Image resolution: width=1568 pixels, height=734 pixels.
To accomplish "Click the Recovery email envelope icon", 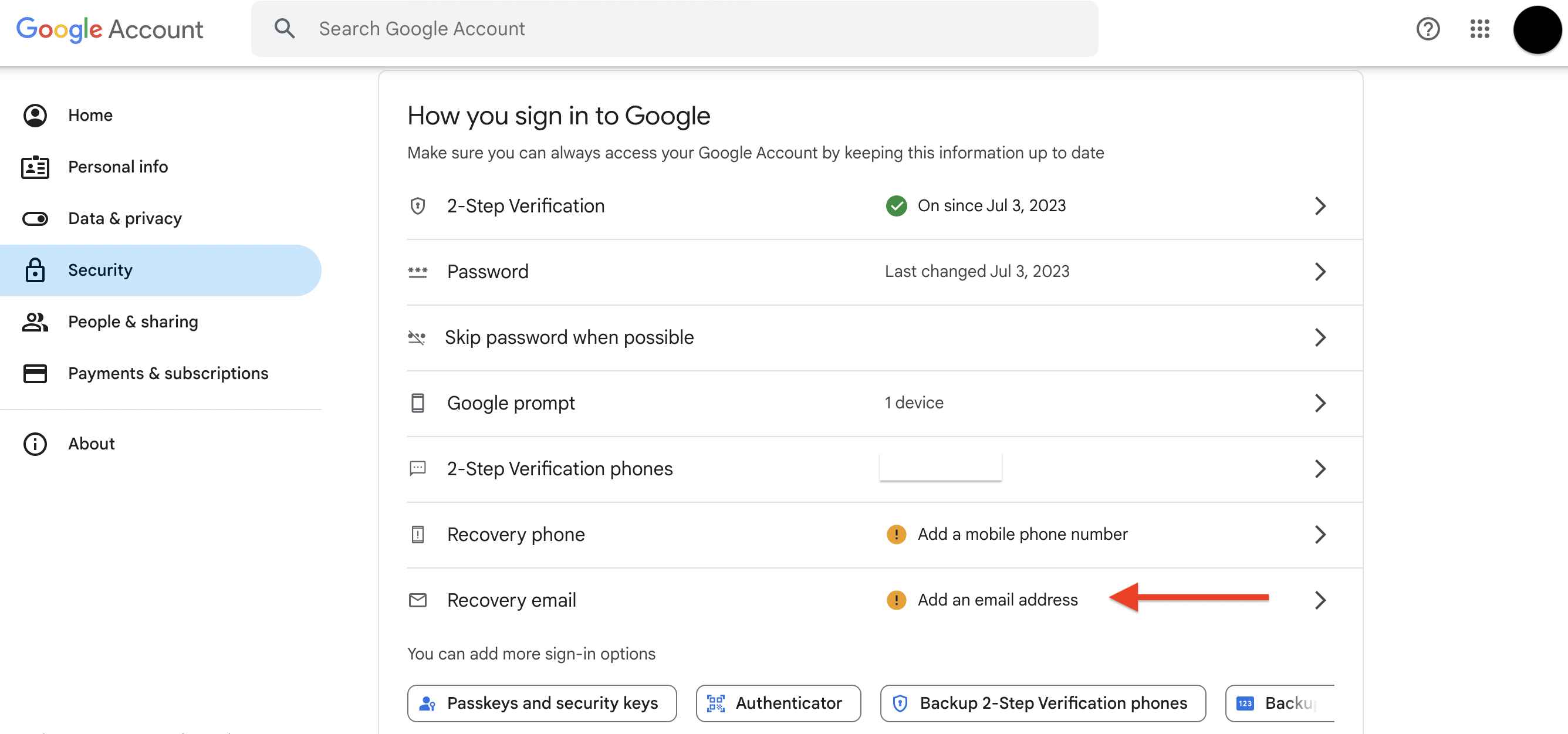I will click(x=418, y=600).
